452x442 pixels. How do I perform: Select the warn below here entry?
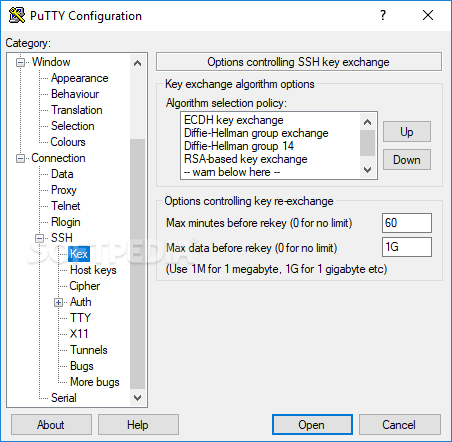(232, 172)
